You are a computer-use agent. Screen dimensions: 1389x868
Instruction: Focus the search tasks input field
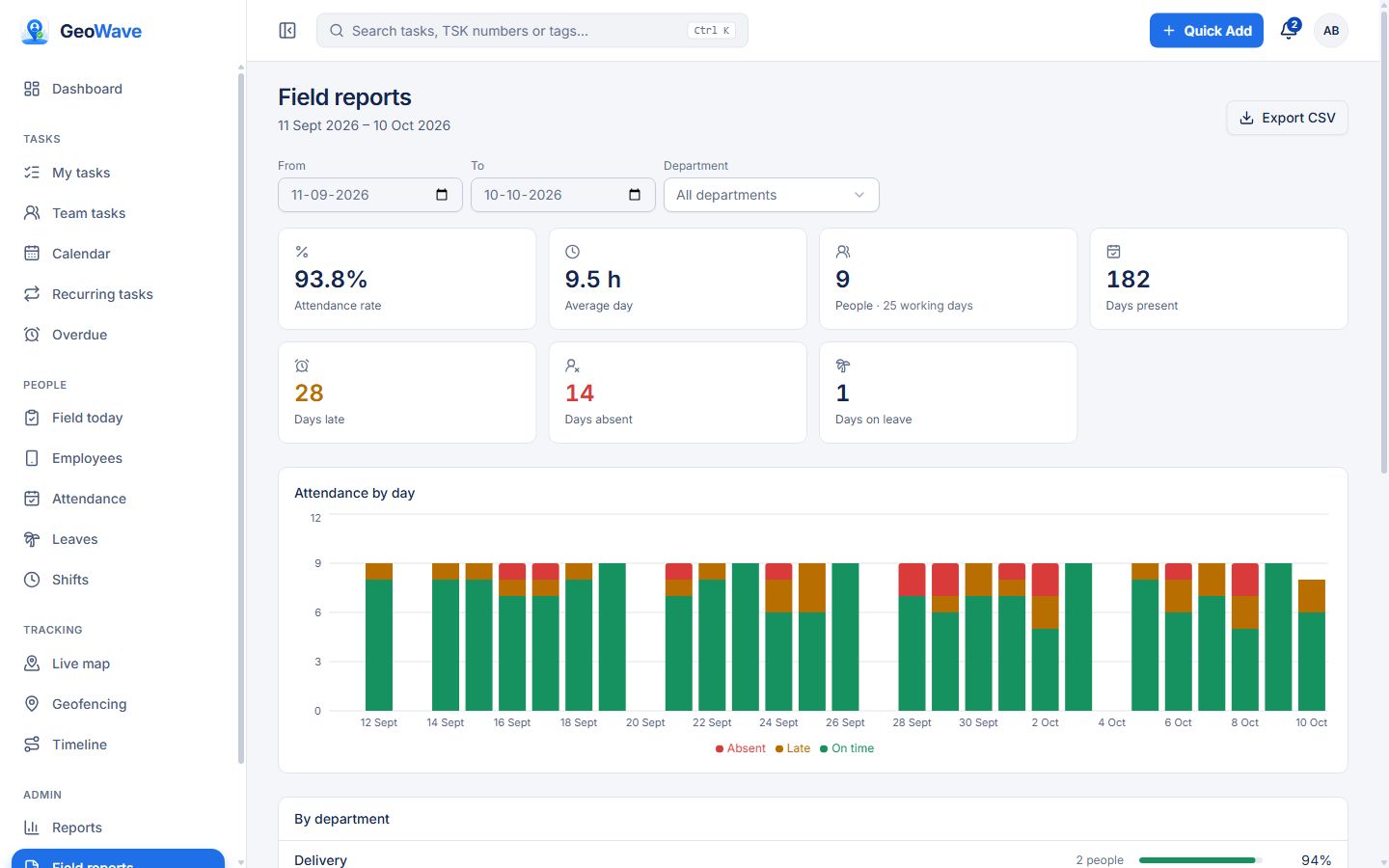coord(532,31)
